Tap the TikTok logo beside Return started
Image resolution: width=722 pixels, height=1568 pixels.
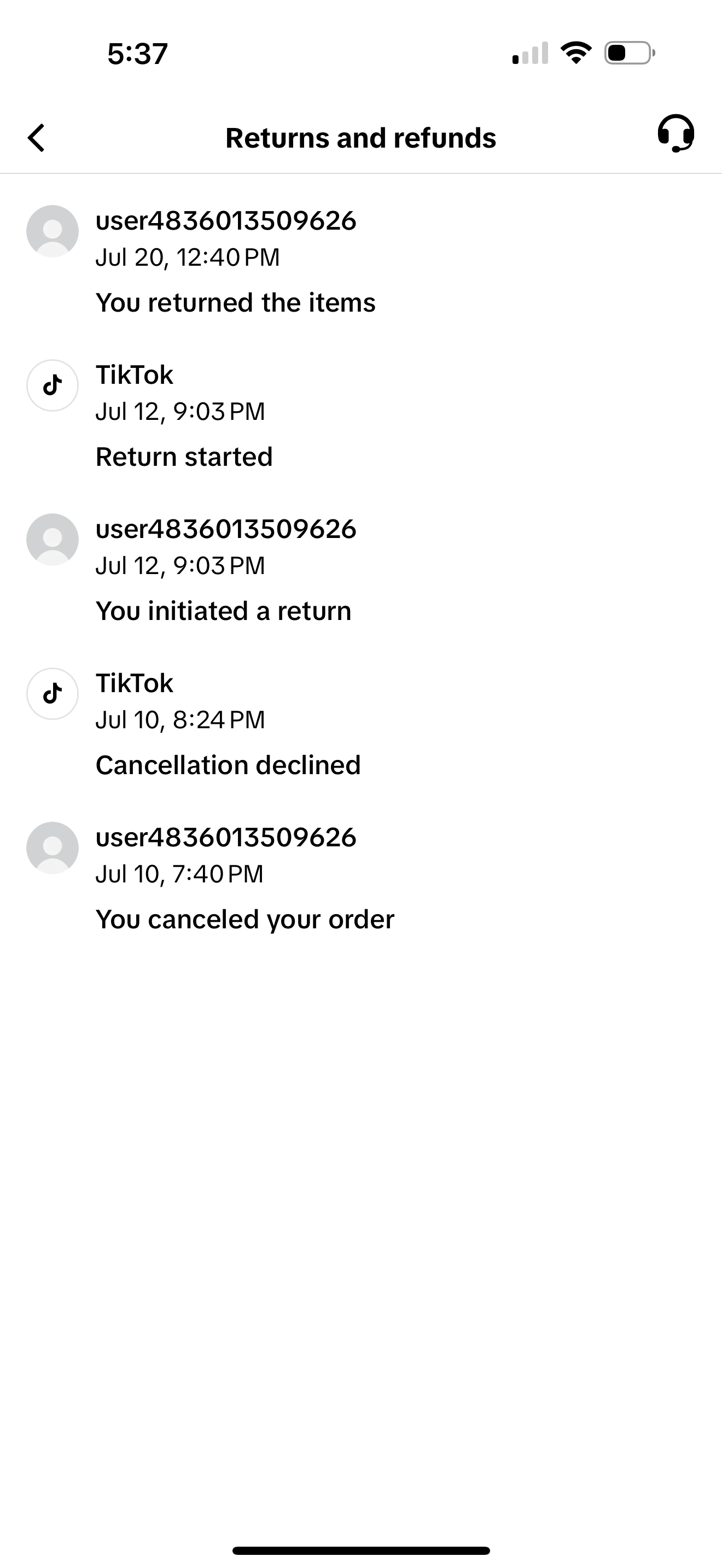click(x=53, y=385)
